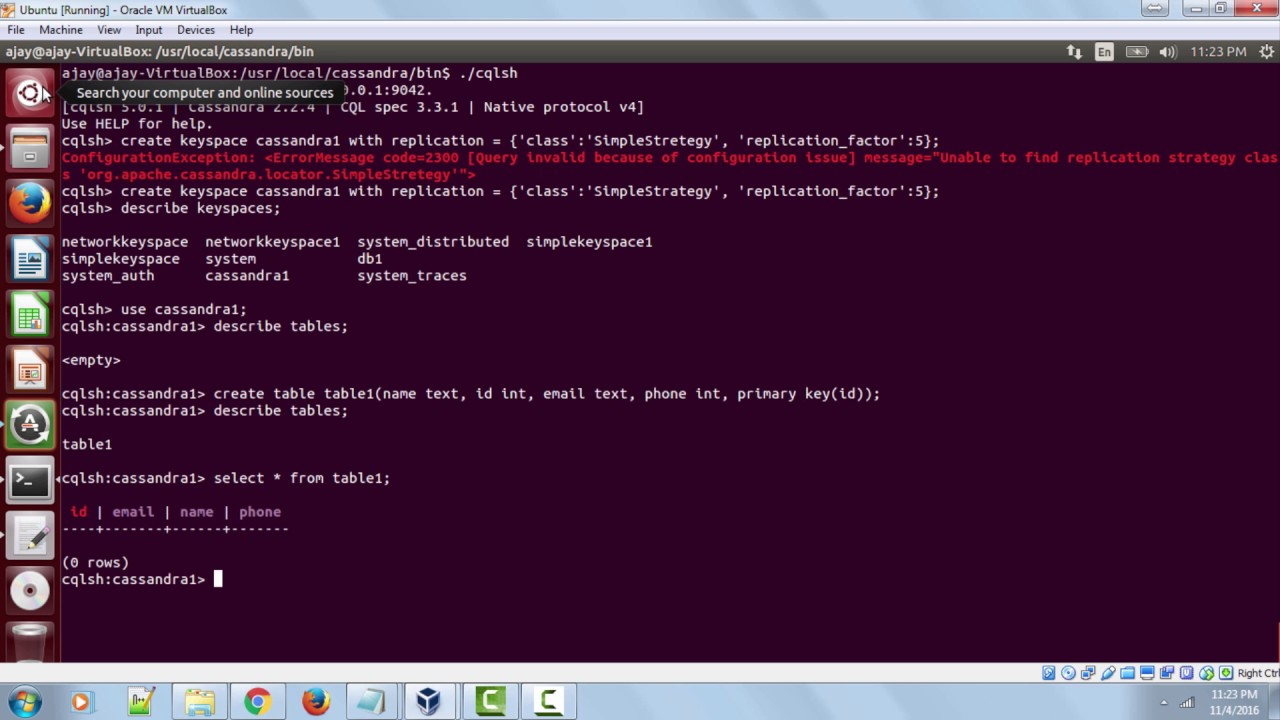Open the Ubuntu Dash search launcher
Image resolution: width=1280 pixels, height=720 pixels.
click(x=29, y=93)
